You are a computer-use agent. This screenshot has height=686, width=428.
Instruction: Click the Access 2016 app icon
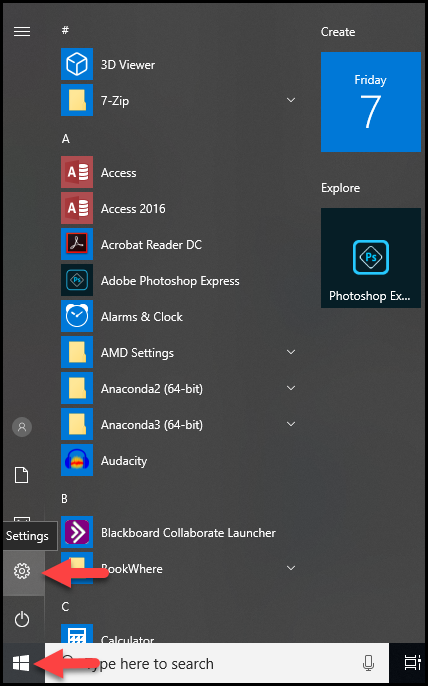pyautogui.click(x=77, y=208)
